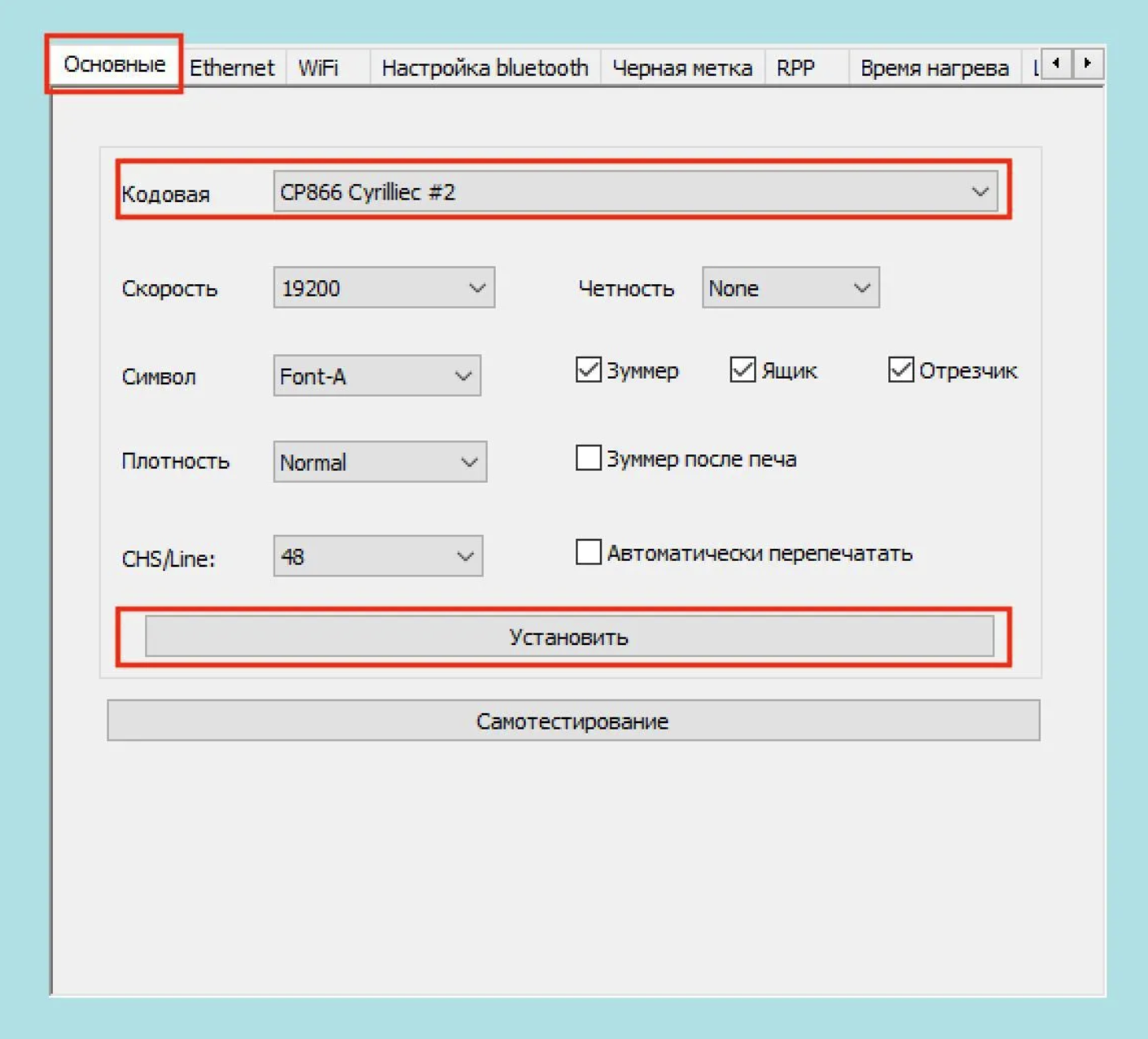Open the Скорость baud rate dropdown

click(x=383, y=288)
